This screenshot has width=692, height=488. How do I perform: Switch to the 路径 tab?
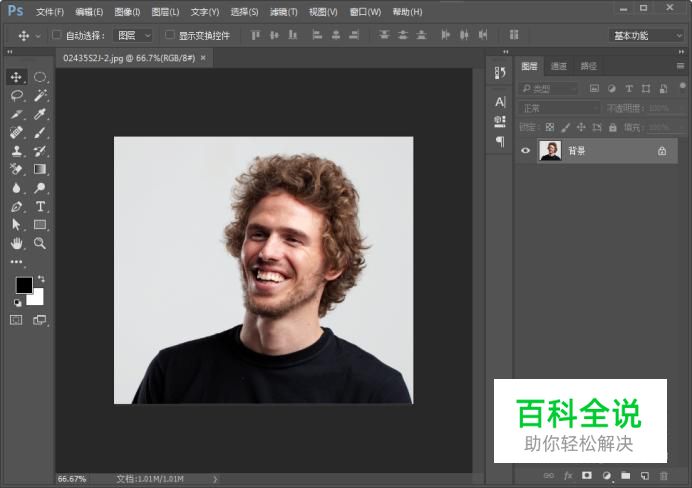click(x=588, y=66)
